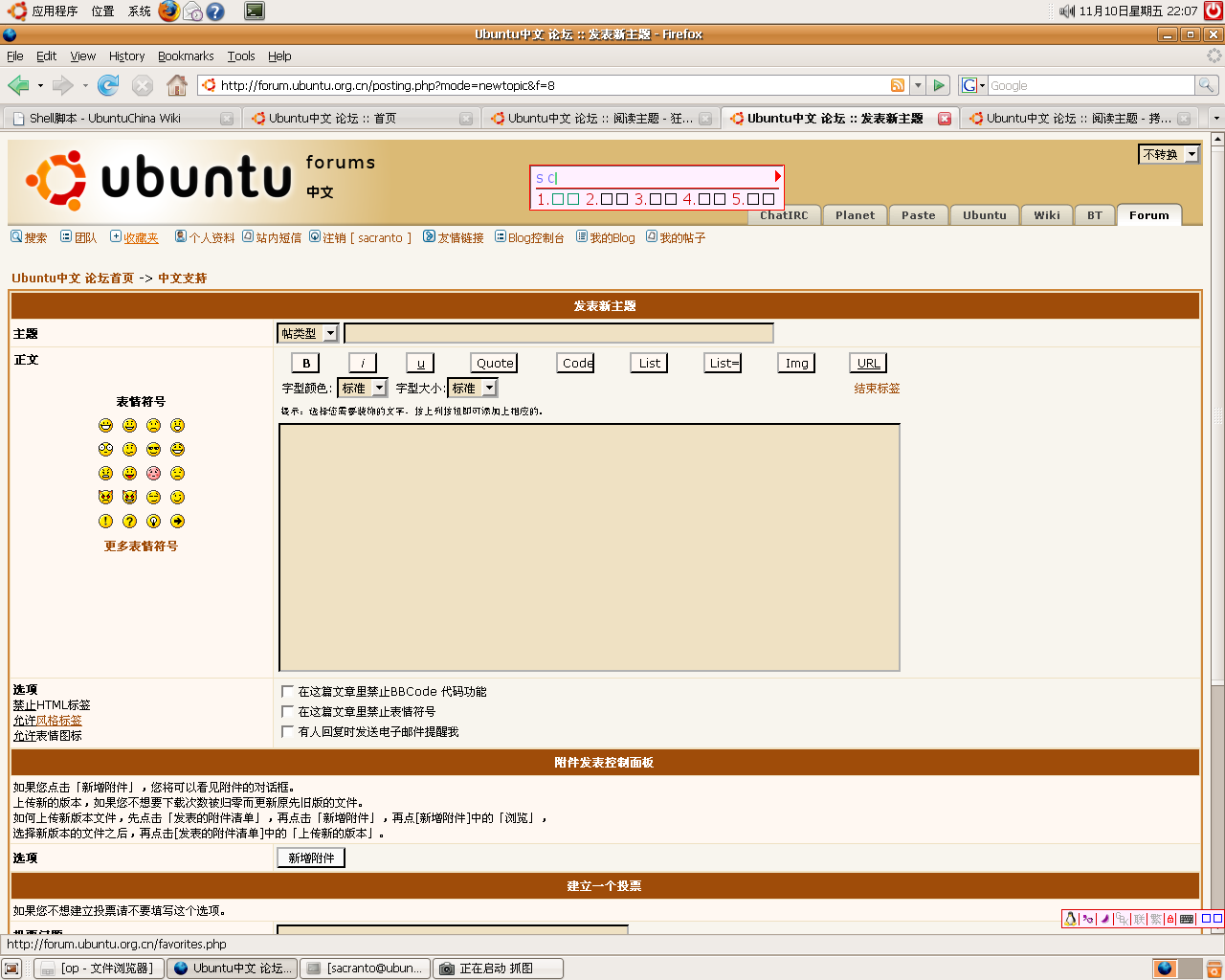1225x980 pixels.
Task: Insert the arrow smiley
Action: click(x=177, y=521)
